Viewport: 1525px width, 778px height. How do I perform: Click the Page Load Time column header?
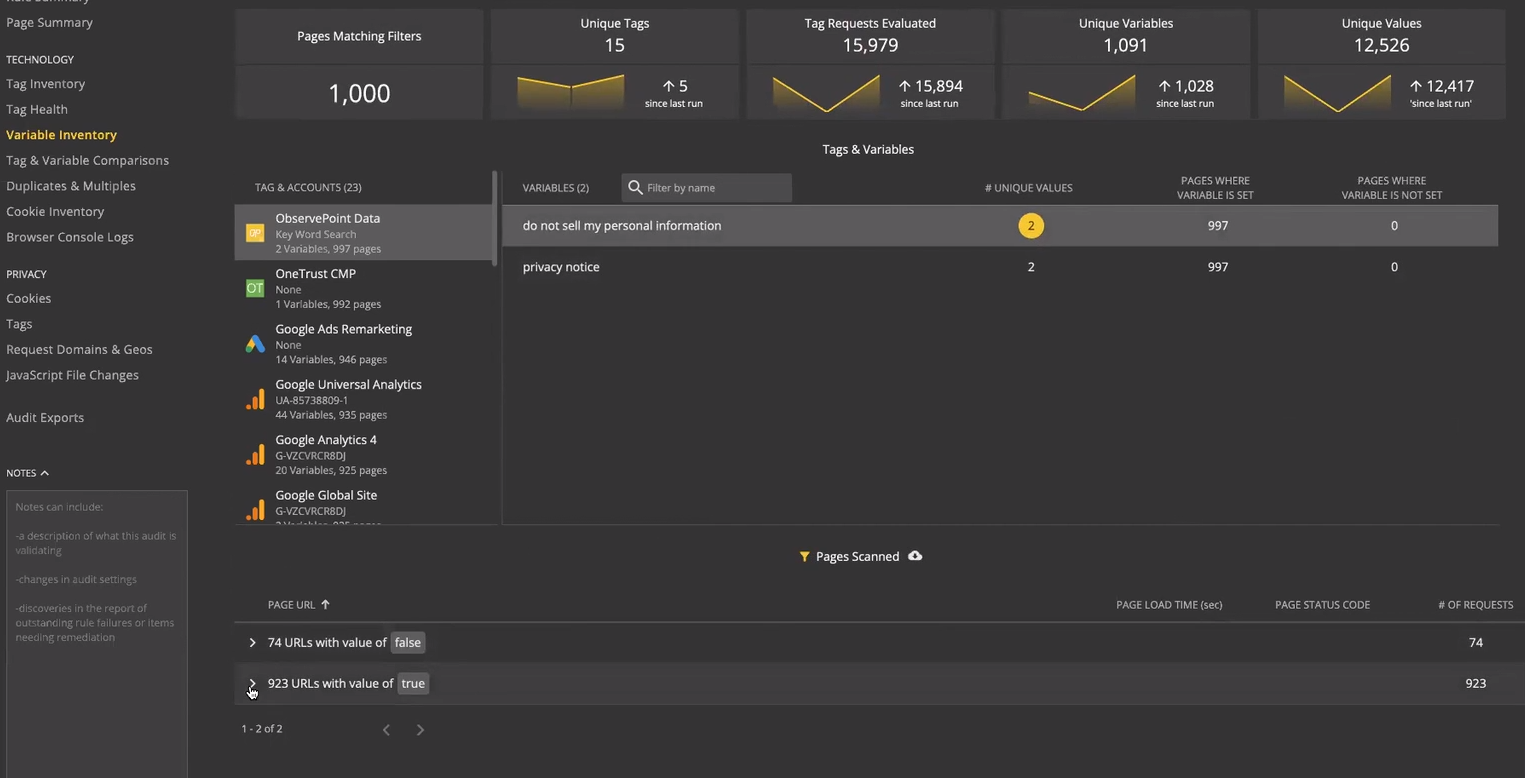pyautogui.click(x=1169, y=605)
